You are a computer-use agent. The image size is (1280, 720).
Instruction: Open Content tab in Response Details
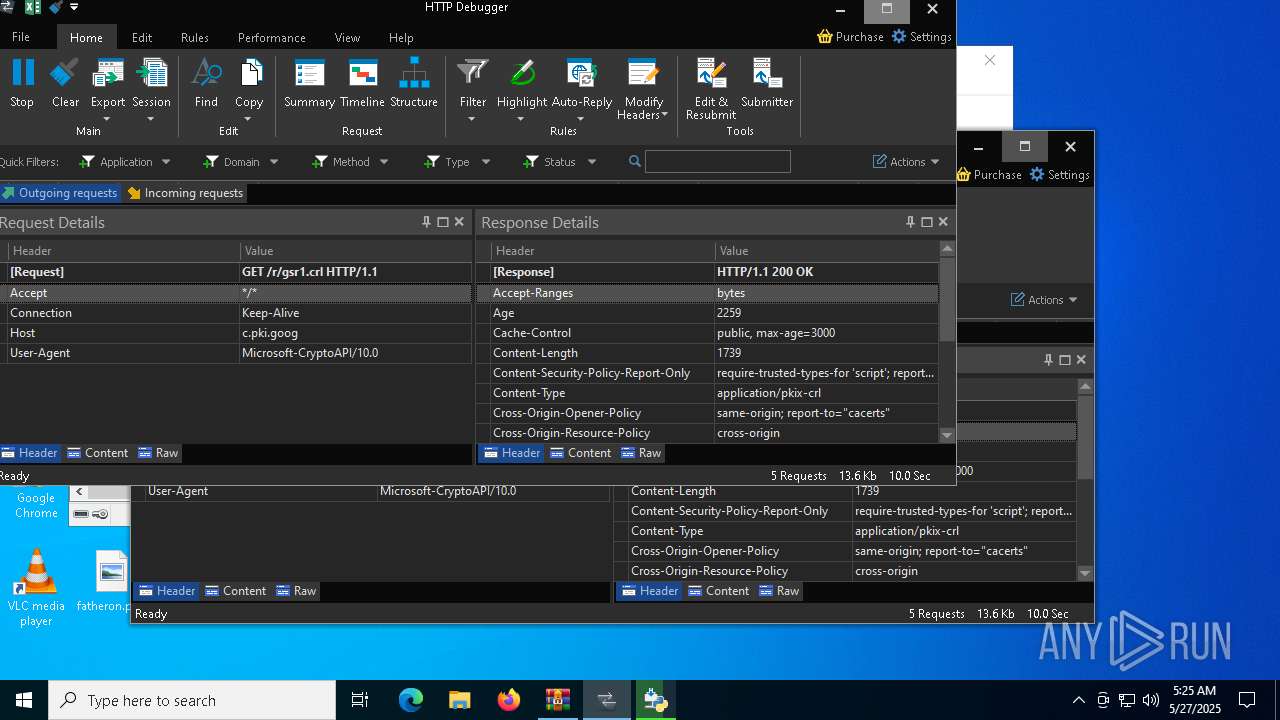[x=580, y=453]
